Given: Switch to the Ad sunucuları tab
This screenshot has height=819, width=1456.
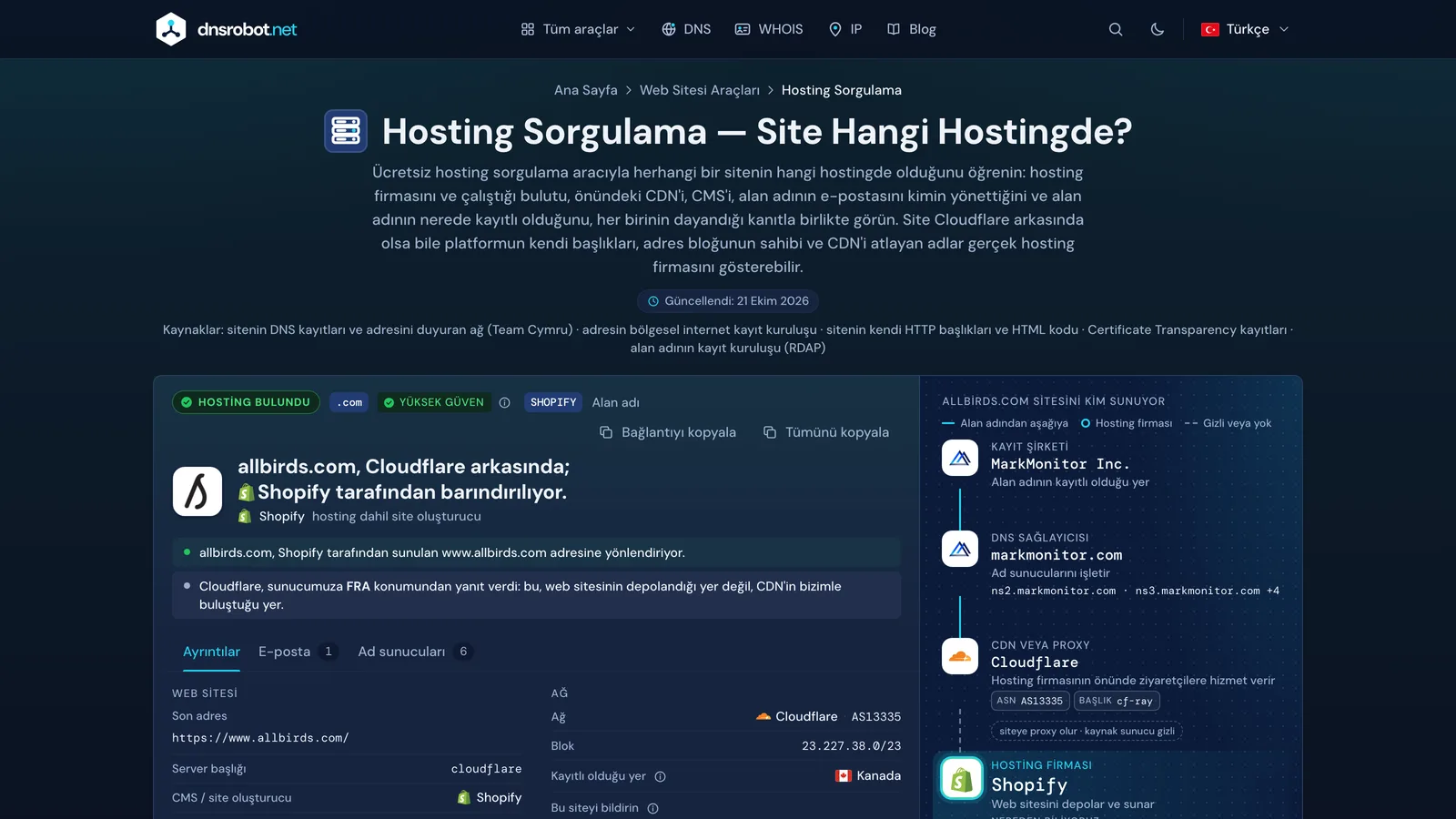Looking at the screenshot, I should pos(416,652).
